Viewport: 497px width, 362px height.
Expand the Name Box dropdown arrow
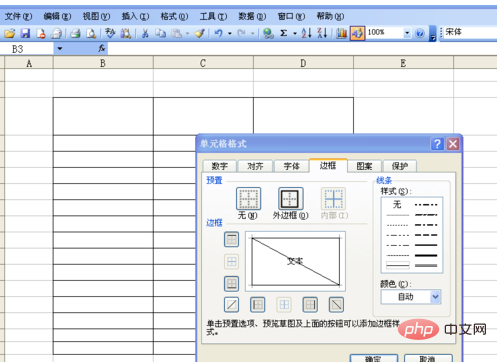click(x=60, y=49)
